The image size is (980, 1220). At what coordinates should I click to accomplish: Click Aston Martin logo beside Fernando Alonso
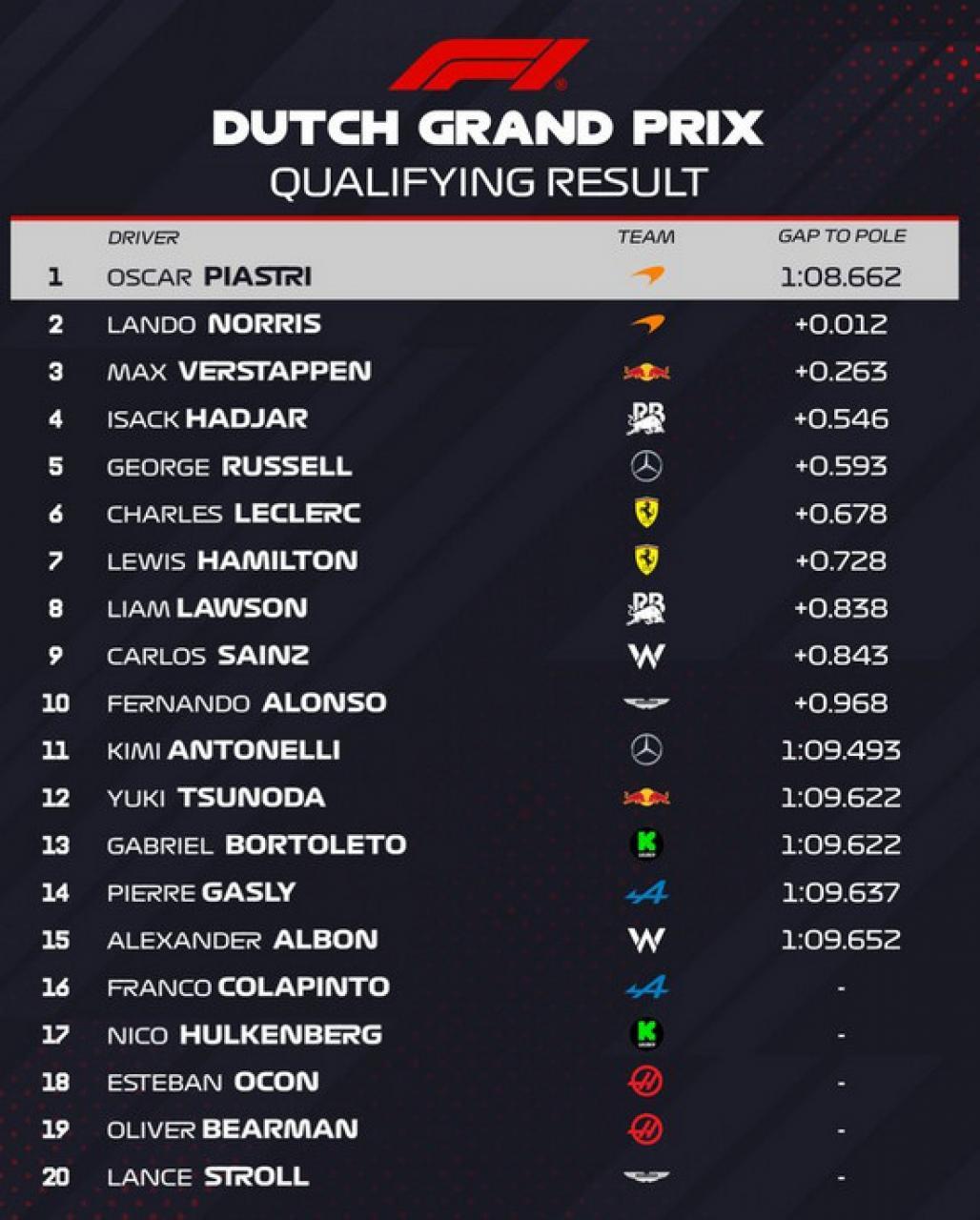pos(646,703)
